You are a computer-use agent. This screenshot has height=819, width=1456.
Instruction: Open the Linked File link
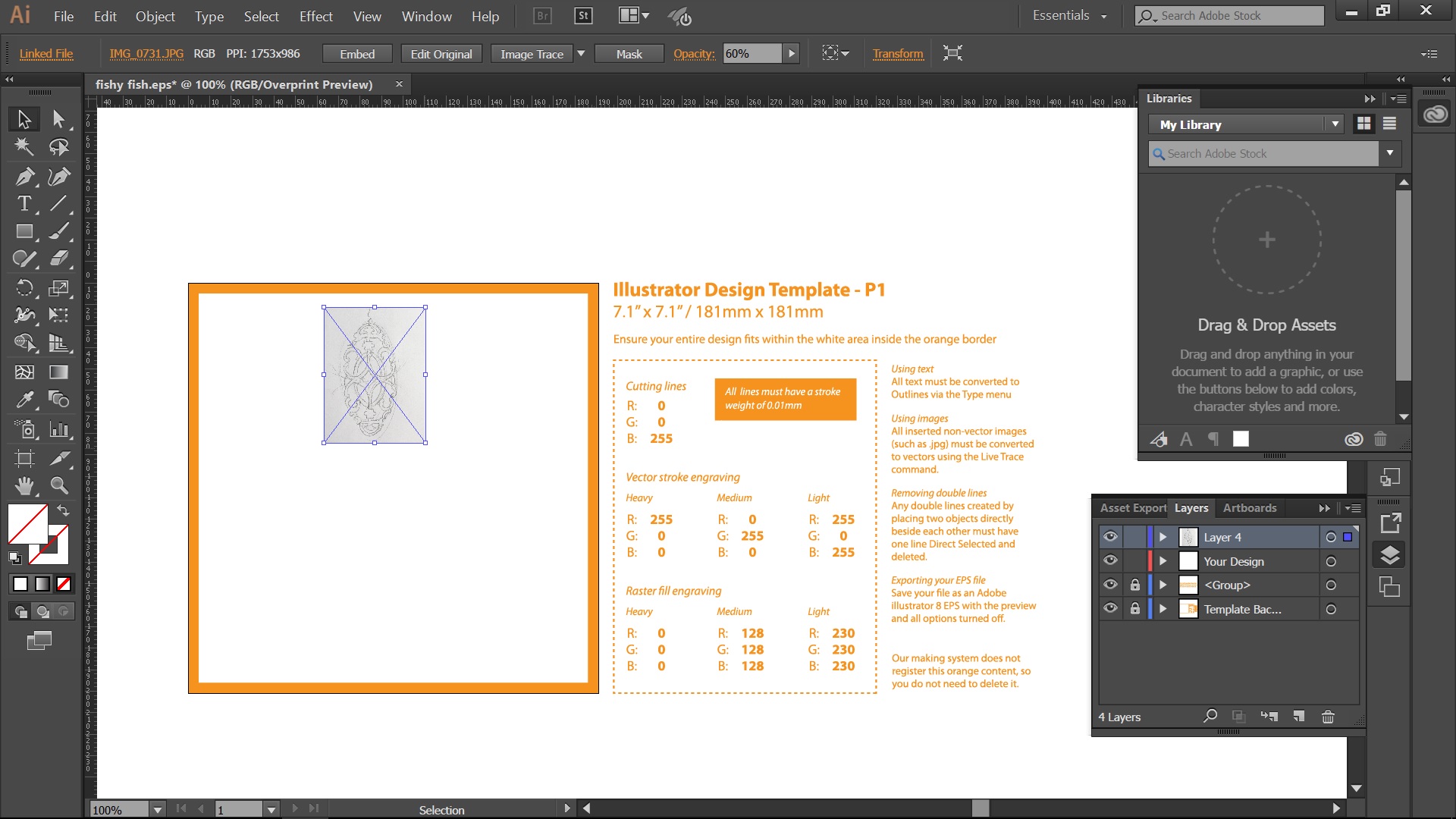(46, 53)
